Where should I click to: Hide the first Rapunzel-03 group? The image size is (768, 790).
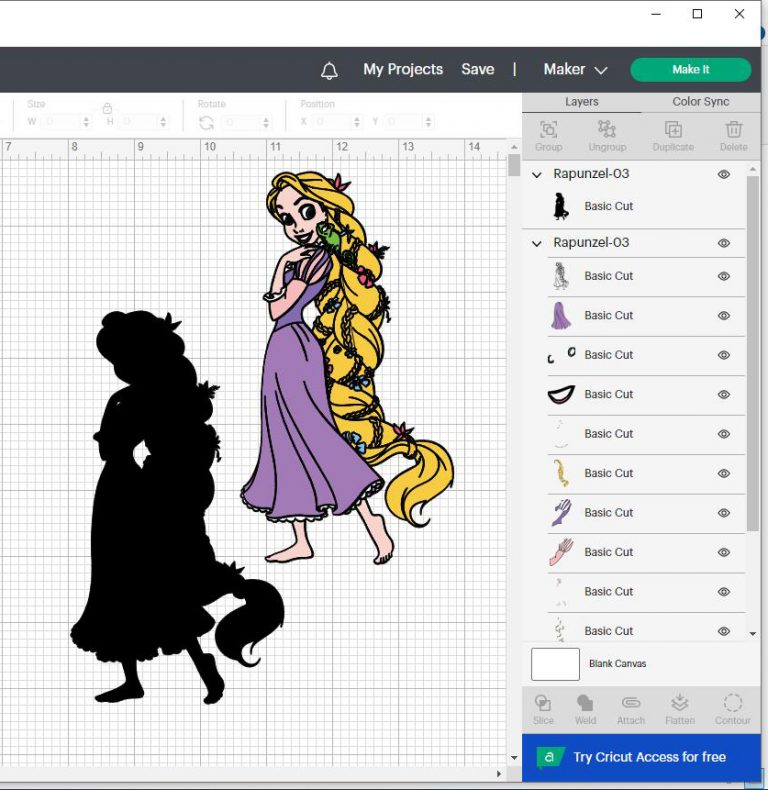click(724, 174)
